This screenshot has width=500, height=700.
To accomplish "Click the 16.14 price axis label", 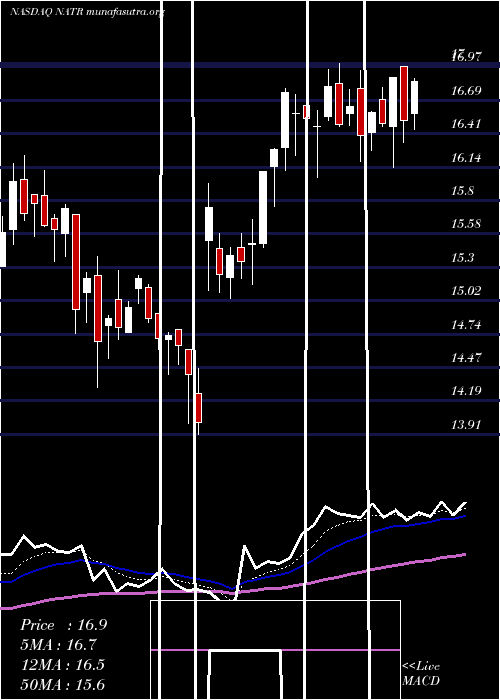I will pyautogui.click(x=467, y=158).
